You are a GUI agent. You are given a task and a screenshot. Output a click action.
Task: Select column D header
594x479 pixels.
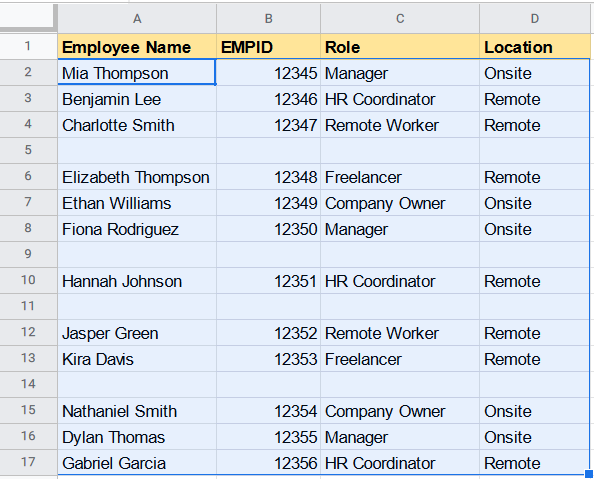pos(535,18)
